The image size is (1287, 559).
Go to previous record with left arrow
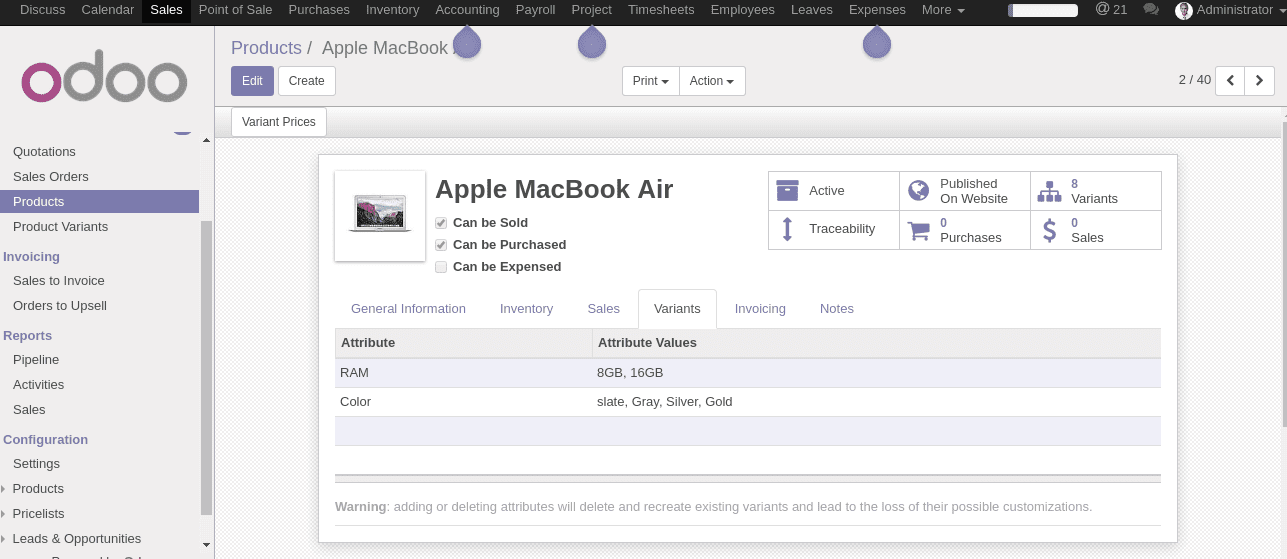click(x=1230, y=80)
